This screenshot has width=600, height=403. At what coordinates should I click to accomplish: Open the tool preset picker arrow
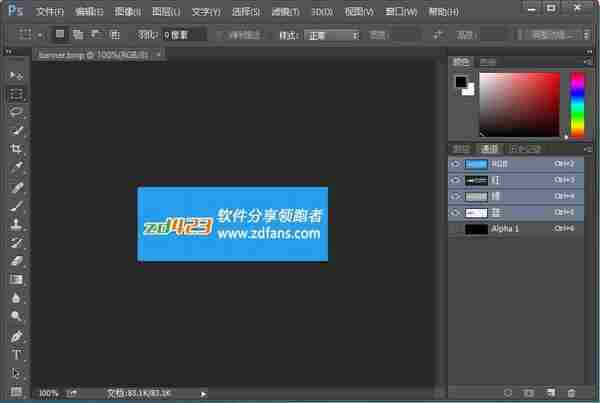click(x=40, y=35)
